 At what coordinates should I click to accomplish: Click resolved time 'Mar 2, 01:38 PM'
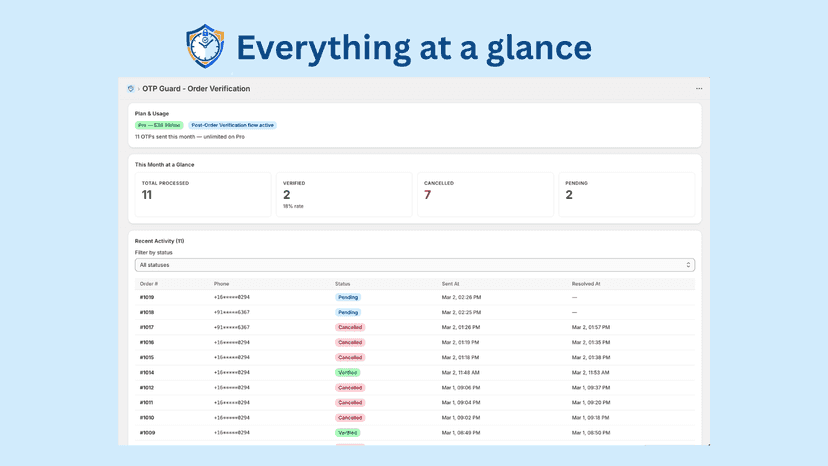pos(591,358)
